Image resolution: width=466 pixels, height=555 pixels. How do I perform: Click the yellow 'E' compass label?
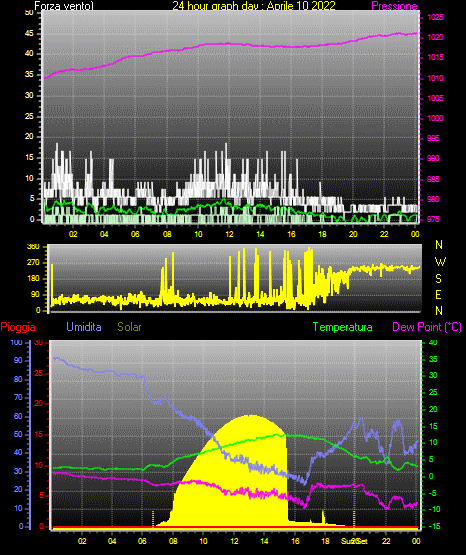pyautogui.click(x=438, y=294)
